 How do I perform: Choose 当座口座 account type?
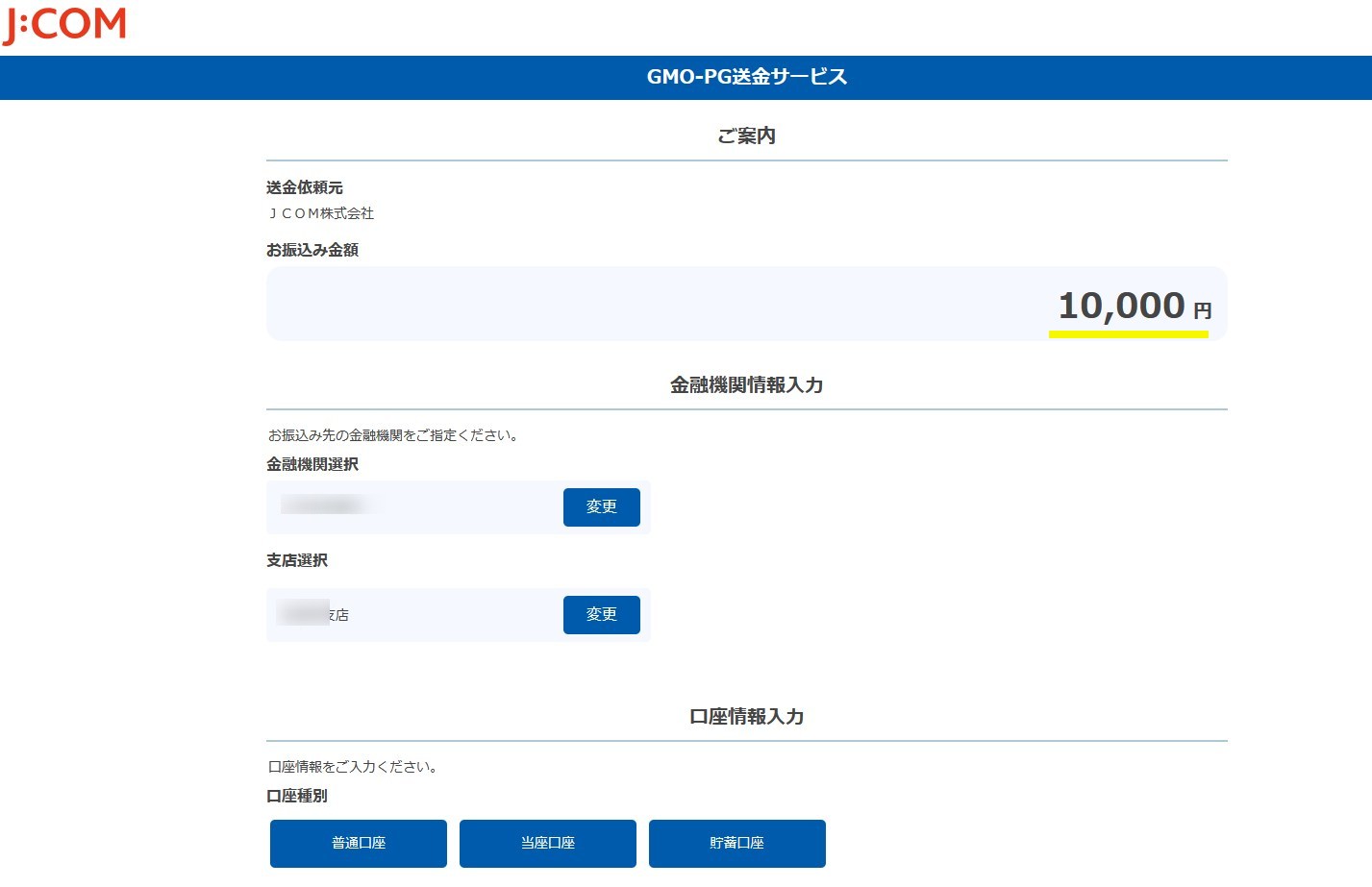547,843
